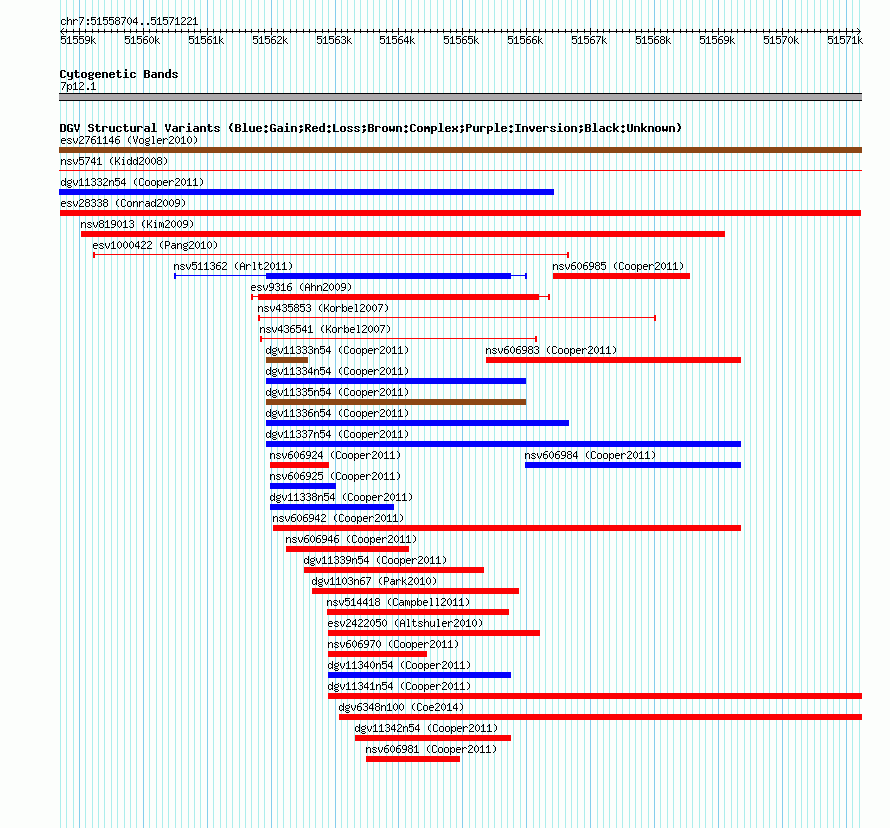Open nsv606984 (Cooper2011) label

coord(590,455)
